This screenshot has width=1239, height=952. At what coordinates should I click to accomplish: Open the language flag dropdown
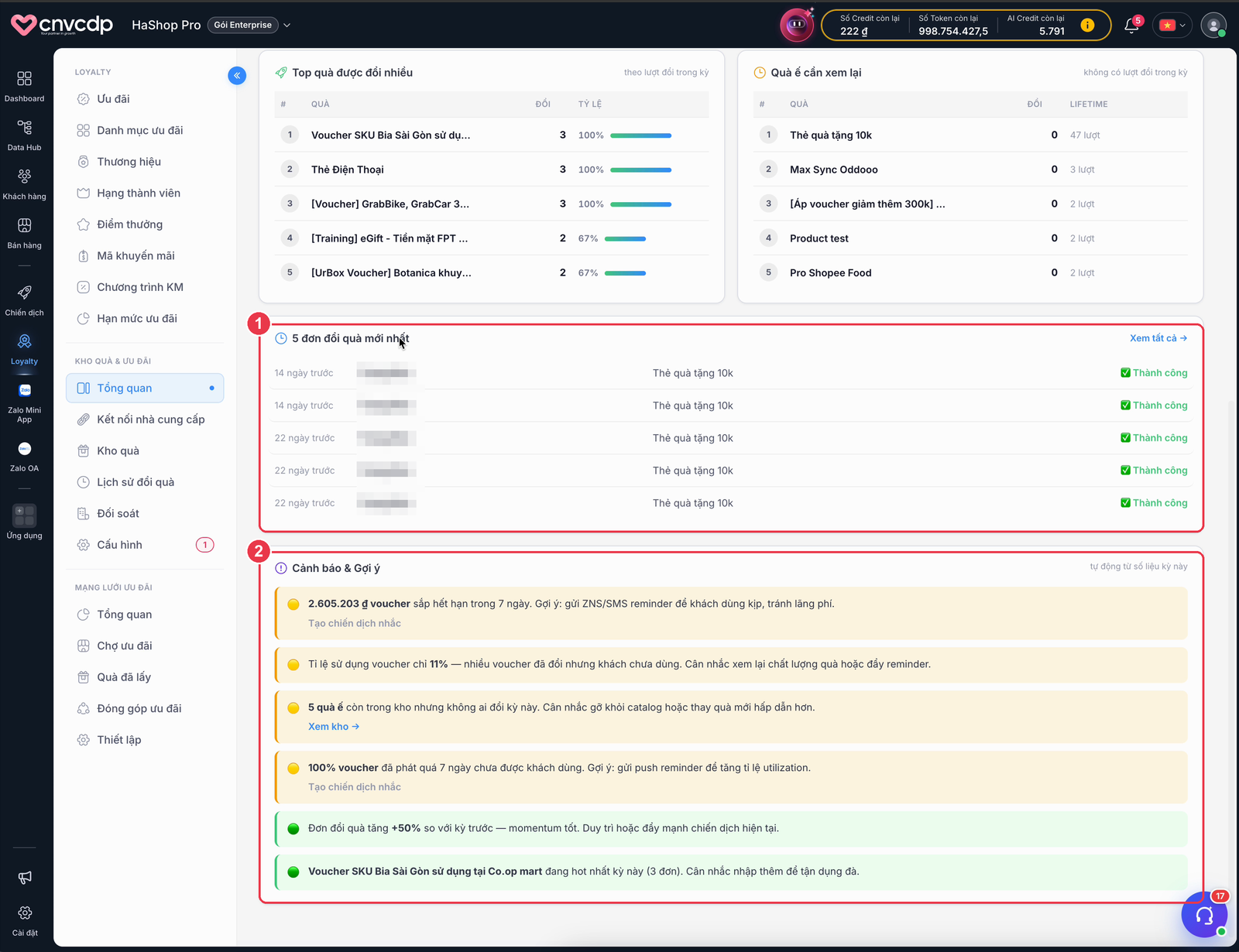pyautogui.click(x=1172, y=25)
